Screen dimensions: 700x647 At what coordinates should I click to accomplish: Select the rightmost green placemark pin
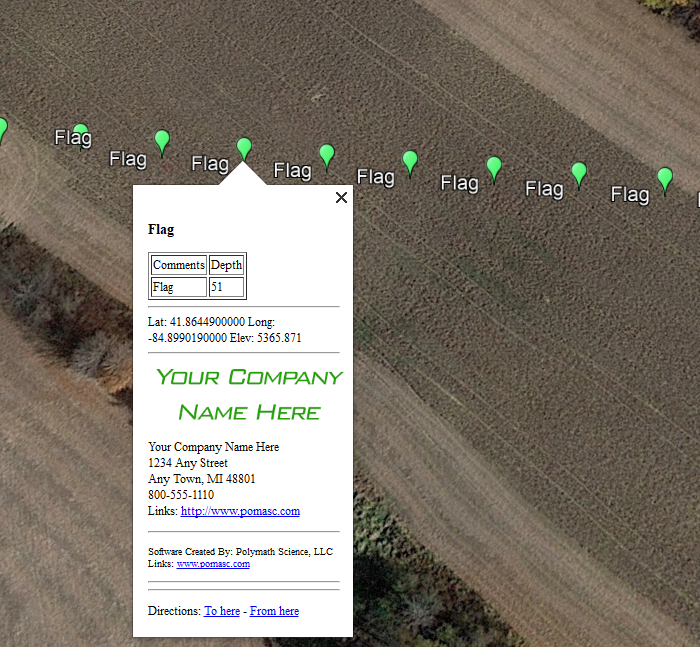(x=665, y=178)
